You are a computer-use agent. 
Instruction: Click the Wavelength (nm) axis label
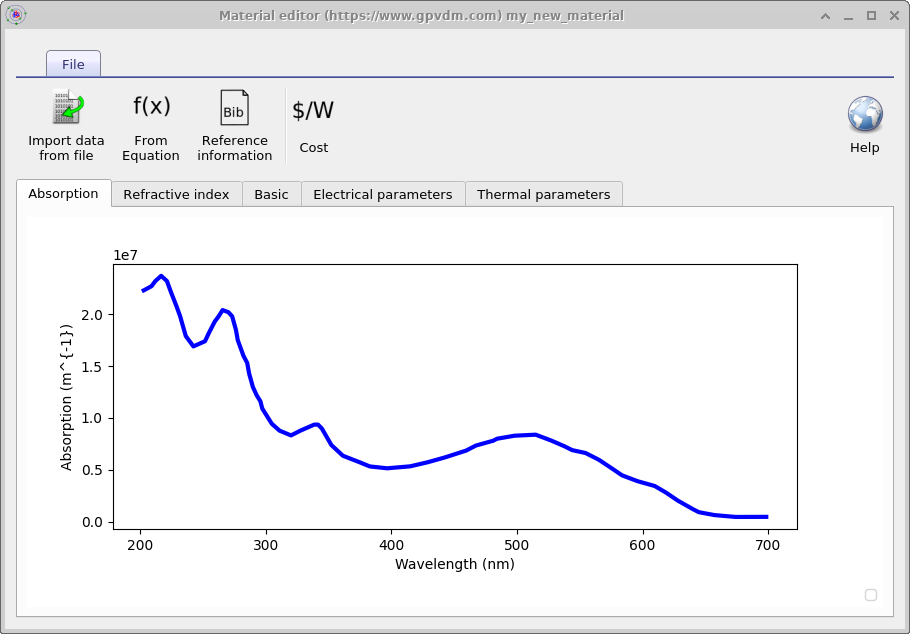point(453,564)
